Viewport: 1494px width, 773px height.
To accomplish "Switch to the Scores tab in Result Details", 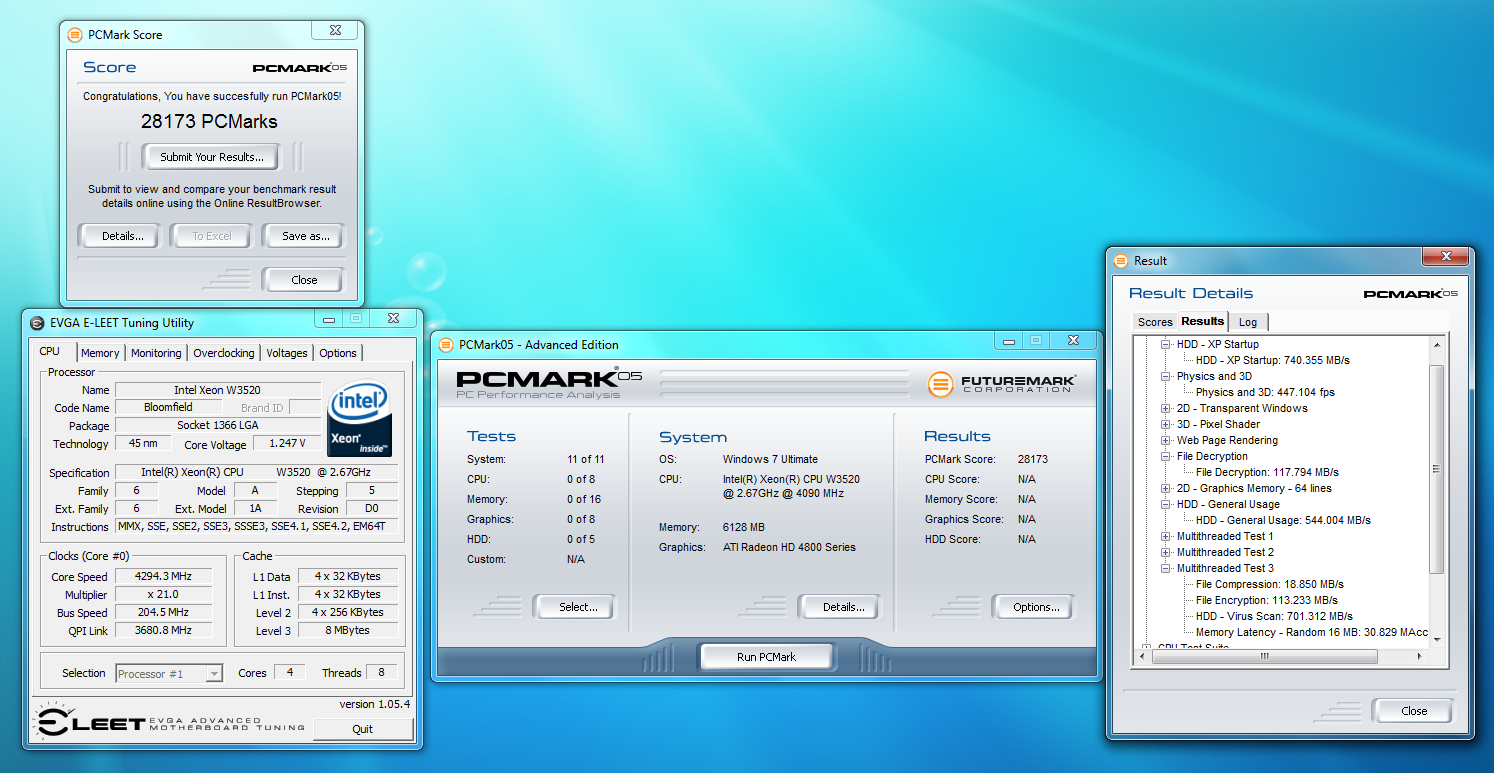I will click(1155, 322).
